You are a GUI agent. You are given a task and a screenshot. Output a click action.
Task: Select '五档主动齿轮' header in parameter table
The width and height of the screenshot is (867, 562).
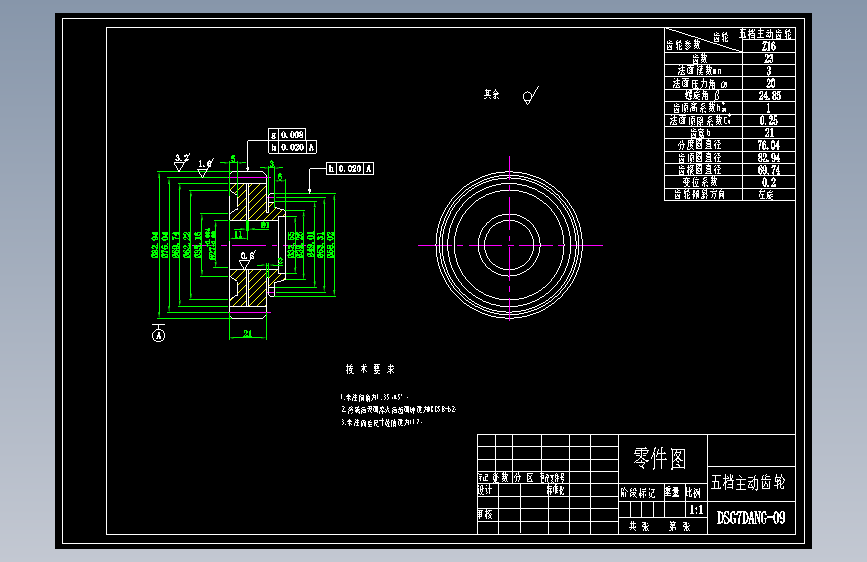tap(766, 34)
